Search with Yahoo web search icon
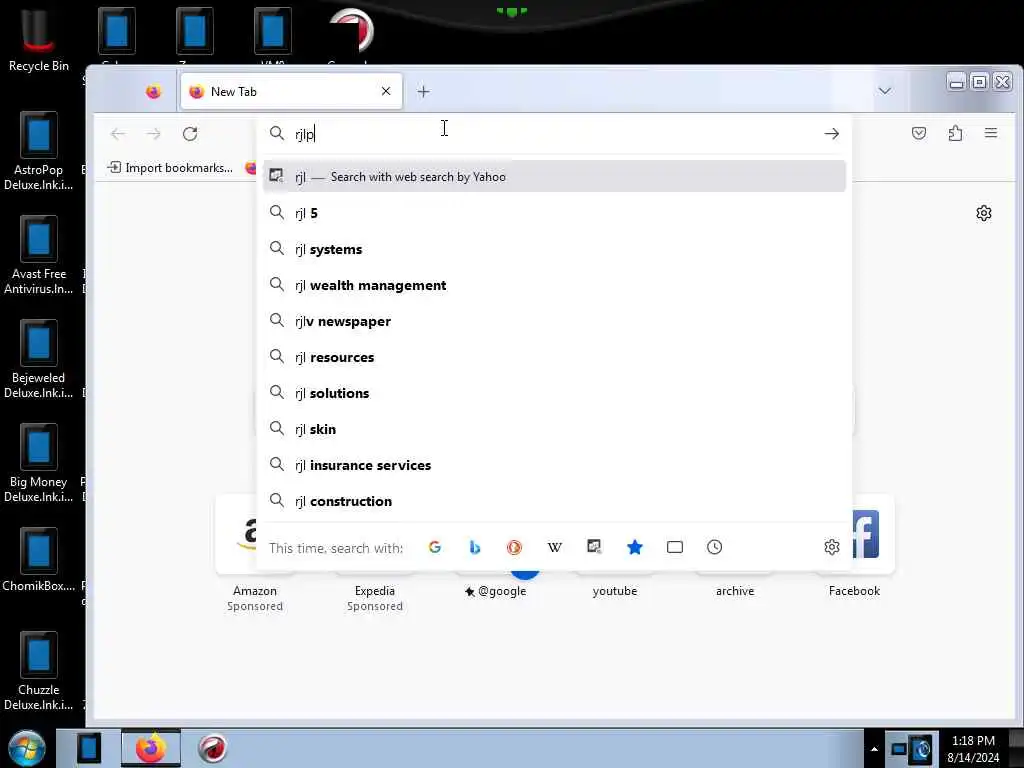The image size is (1024, 768). click(594, 547)
